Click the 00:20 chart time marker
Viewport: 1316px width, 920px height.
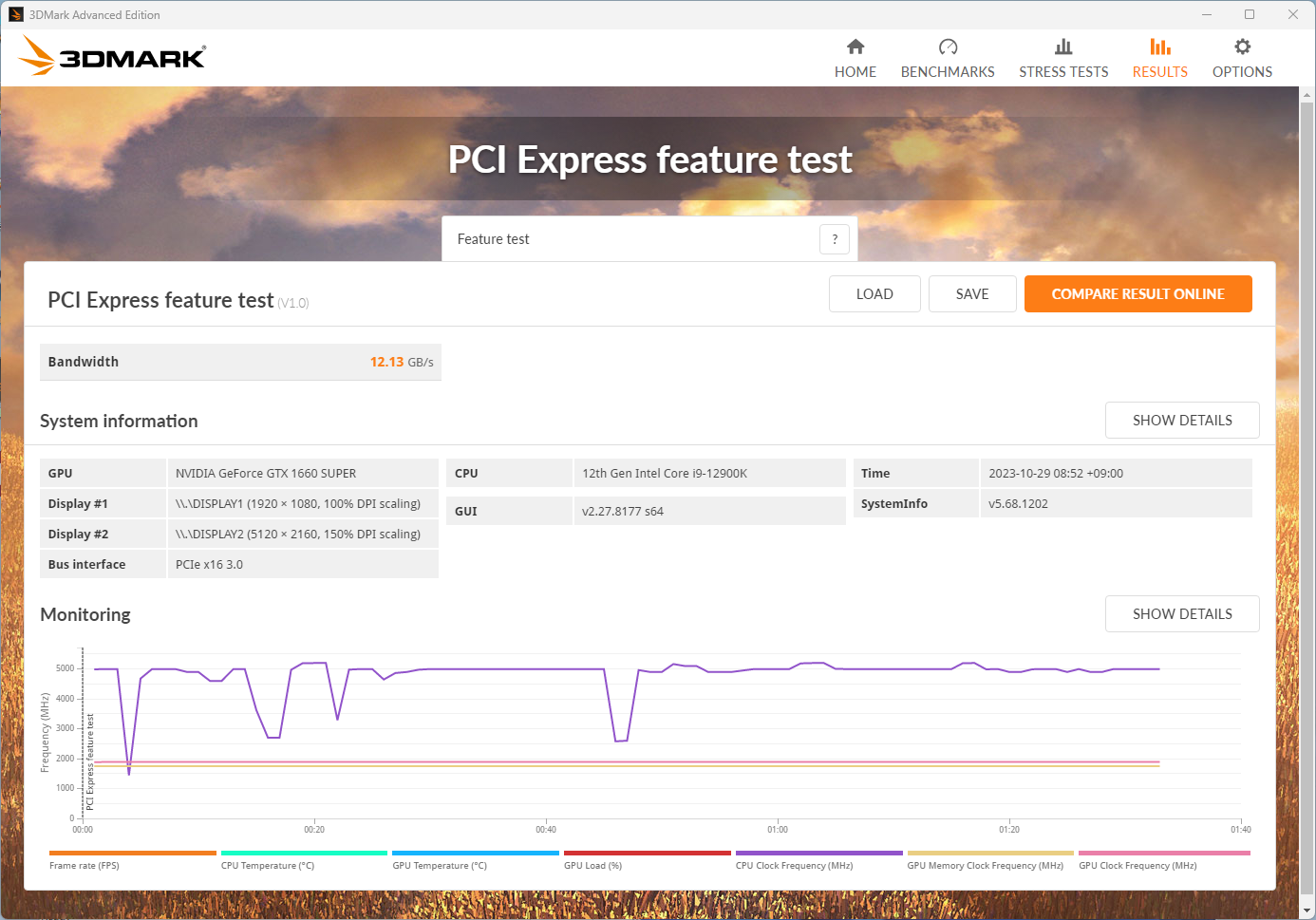pos(314,830)
